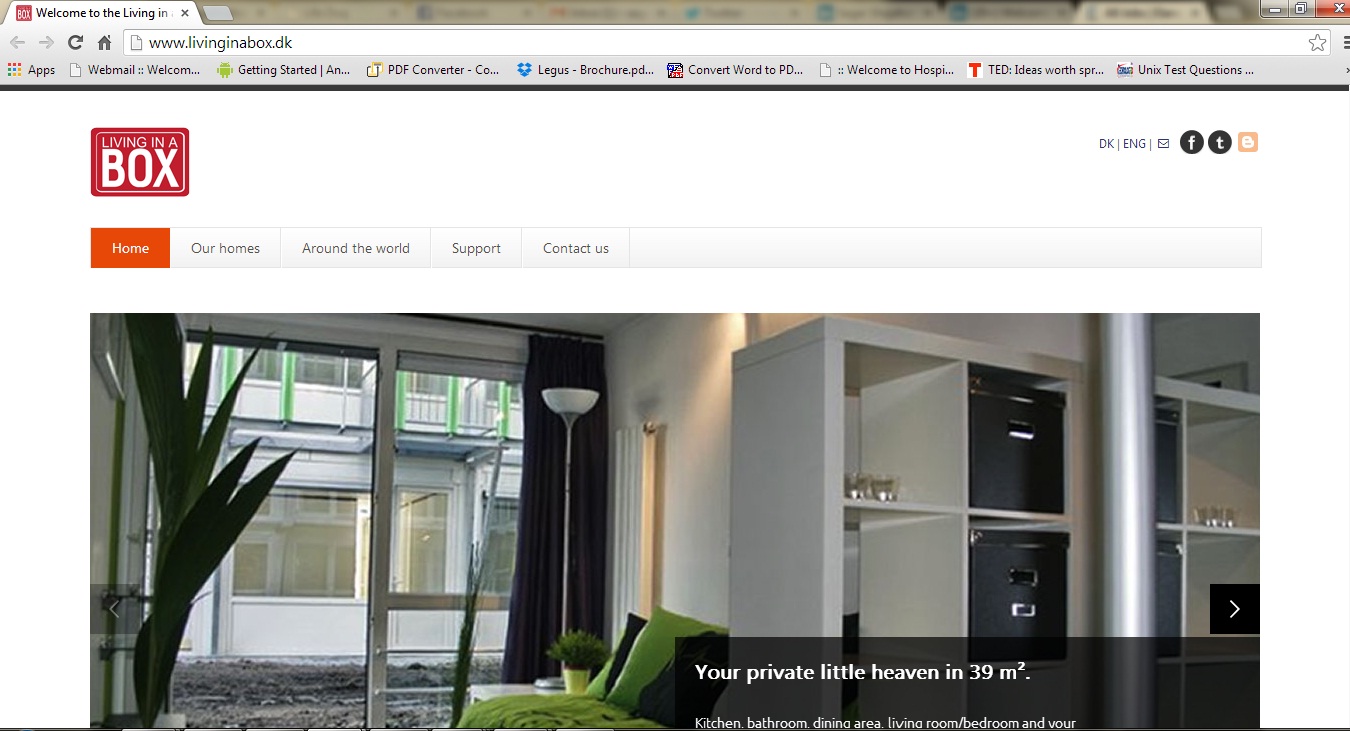Viewport: 1350px width, 731px height.
Task: Open the Support menu item
Action: tap(476, 248)
